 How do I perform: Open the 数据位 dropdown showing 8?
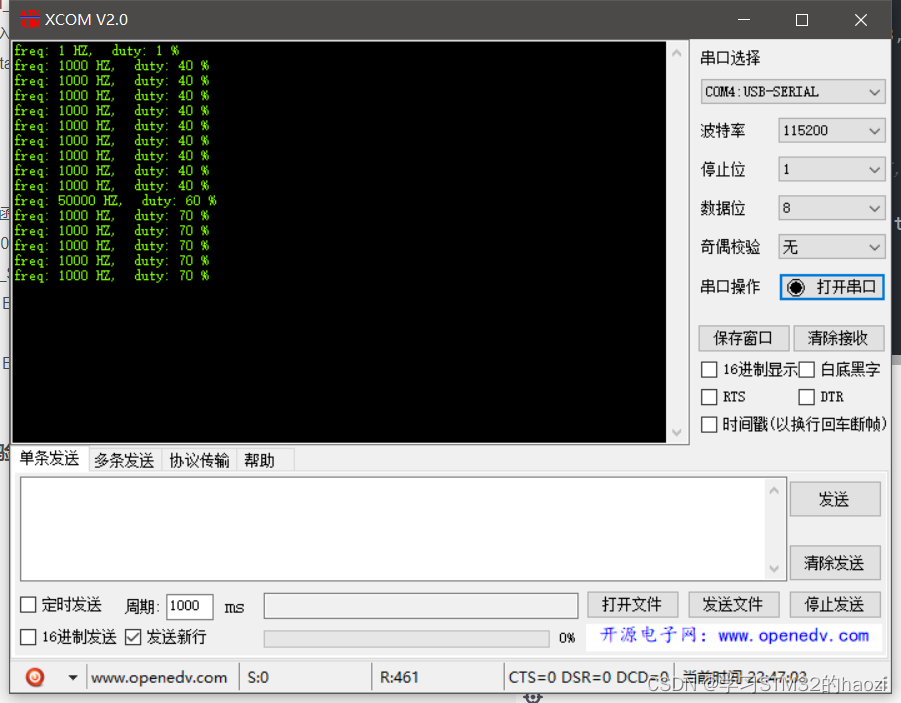(831, 208)
